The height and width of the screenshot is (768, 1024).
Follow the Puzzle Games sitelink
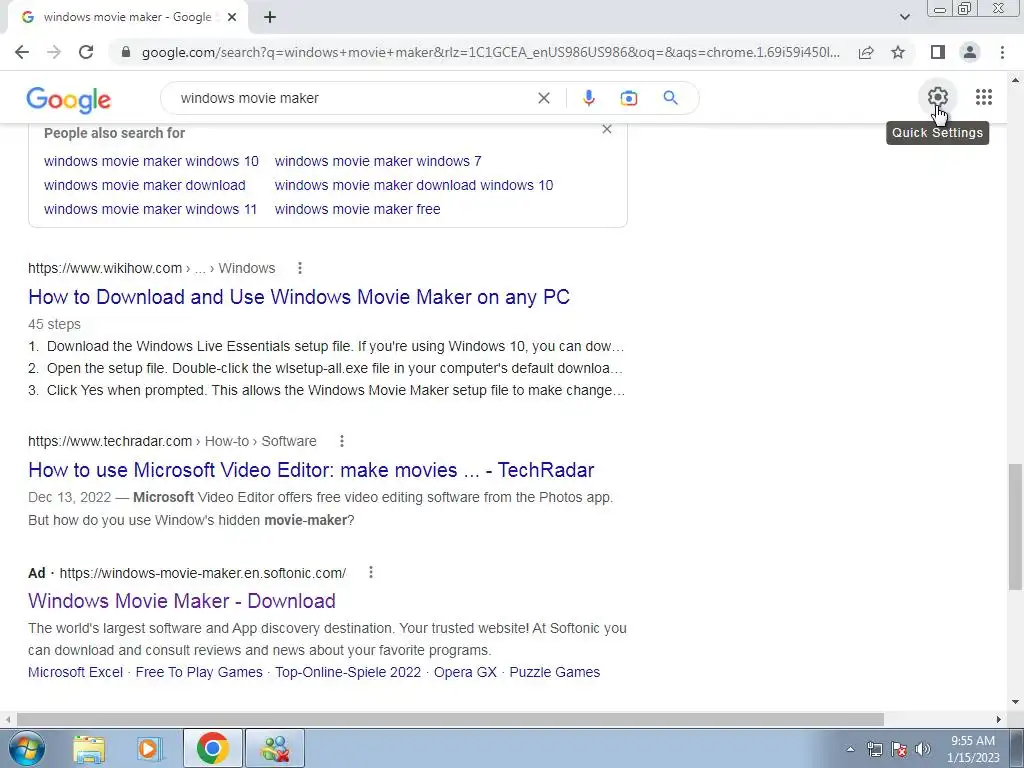(x=554, y=672)
